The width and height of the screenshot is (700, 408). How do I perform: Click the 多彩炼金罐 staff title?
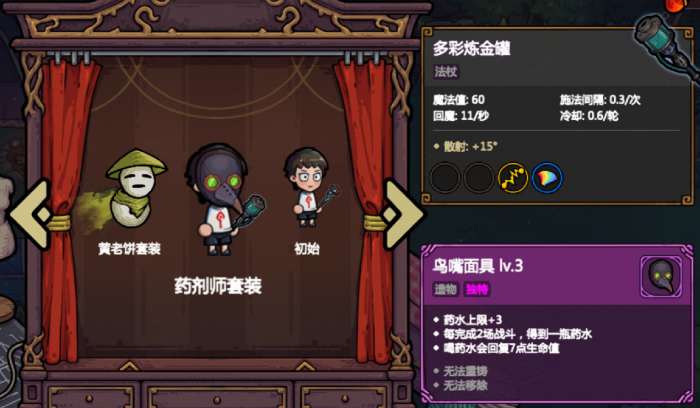pos(472,48)
